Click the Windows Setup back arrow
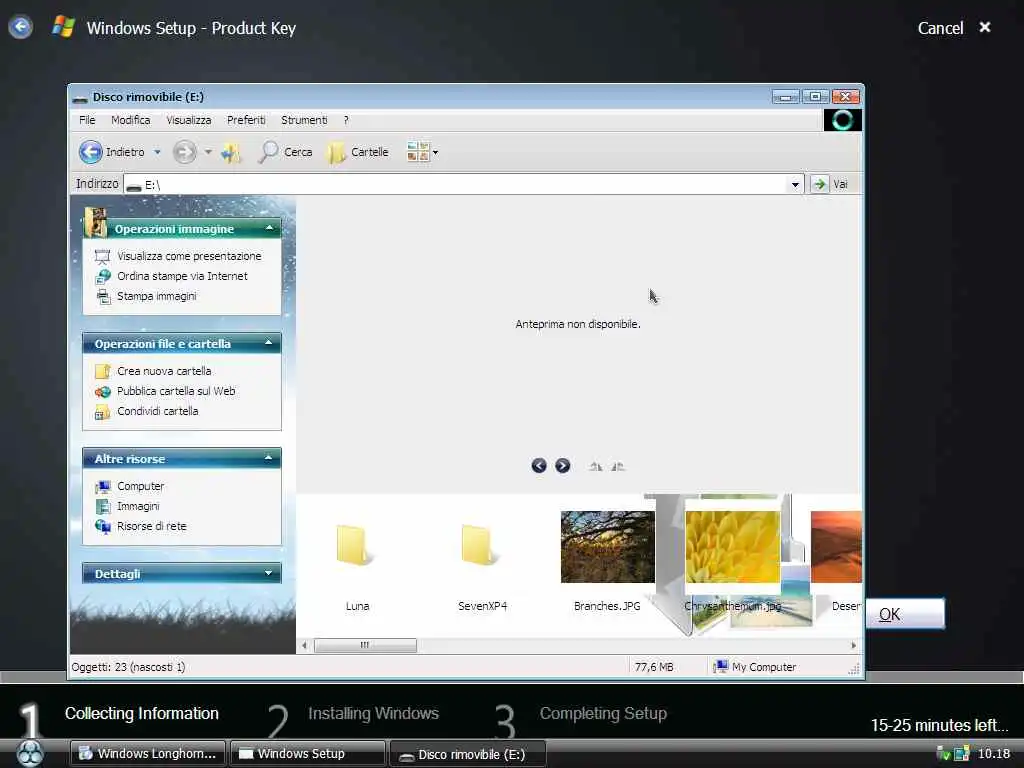This screenshot has height=768, width=1024. click(20, 27)
